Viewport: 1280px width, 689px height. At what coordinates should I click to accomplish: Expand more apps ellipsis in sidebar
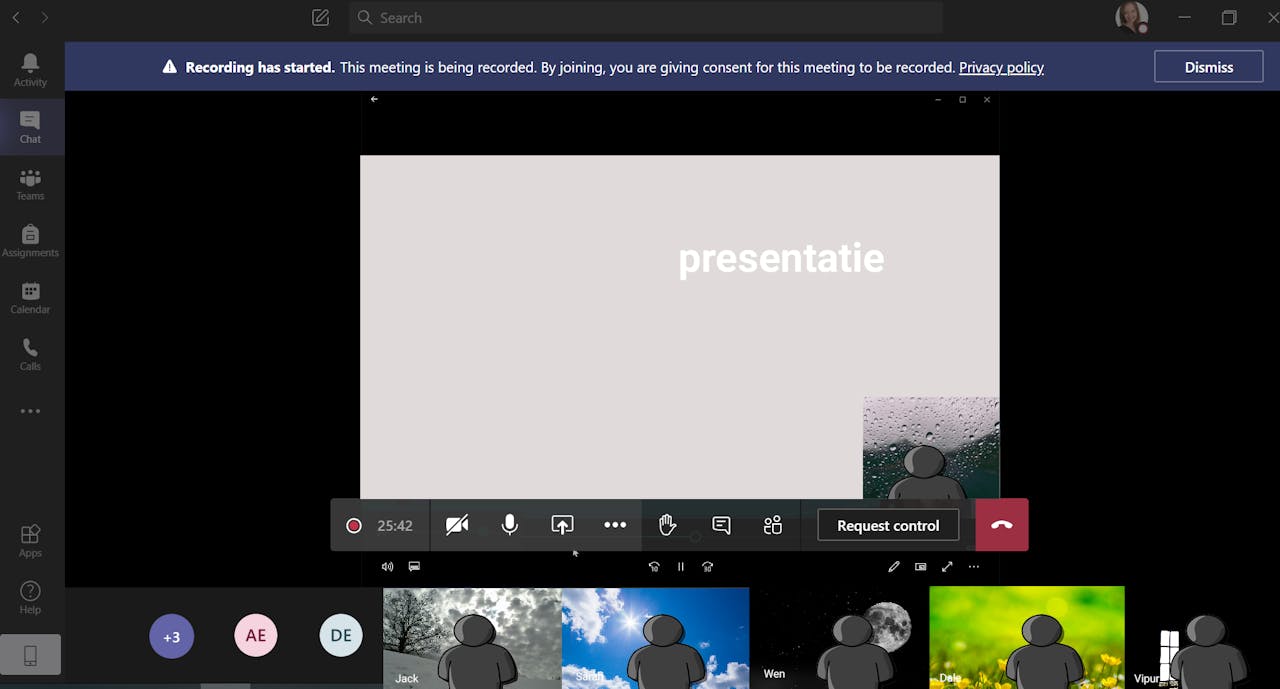click(x=30, y=411)
